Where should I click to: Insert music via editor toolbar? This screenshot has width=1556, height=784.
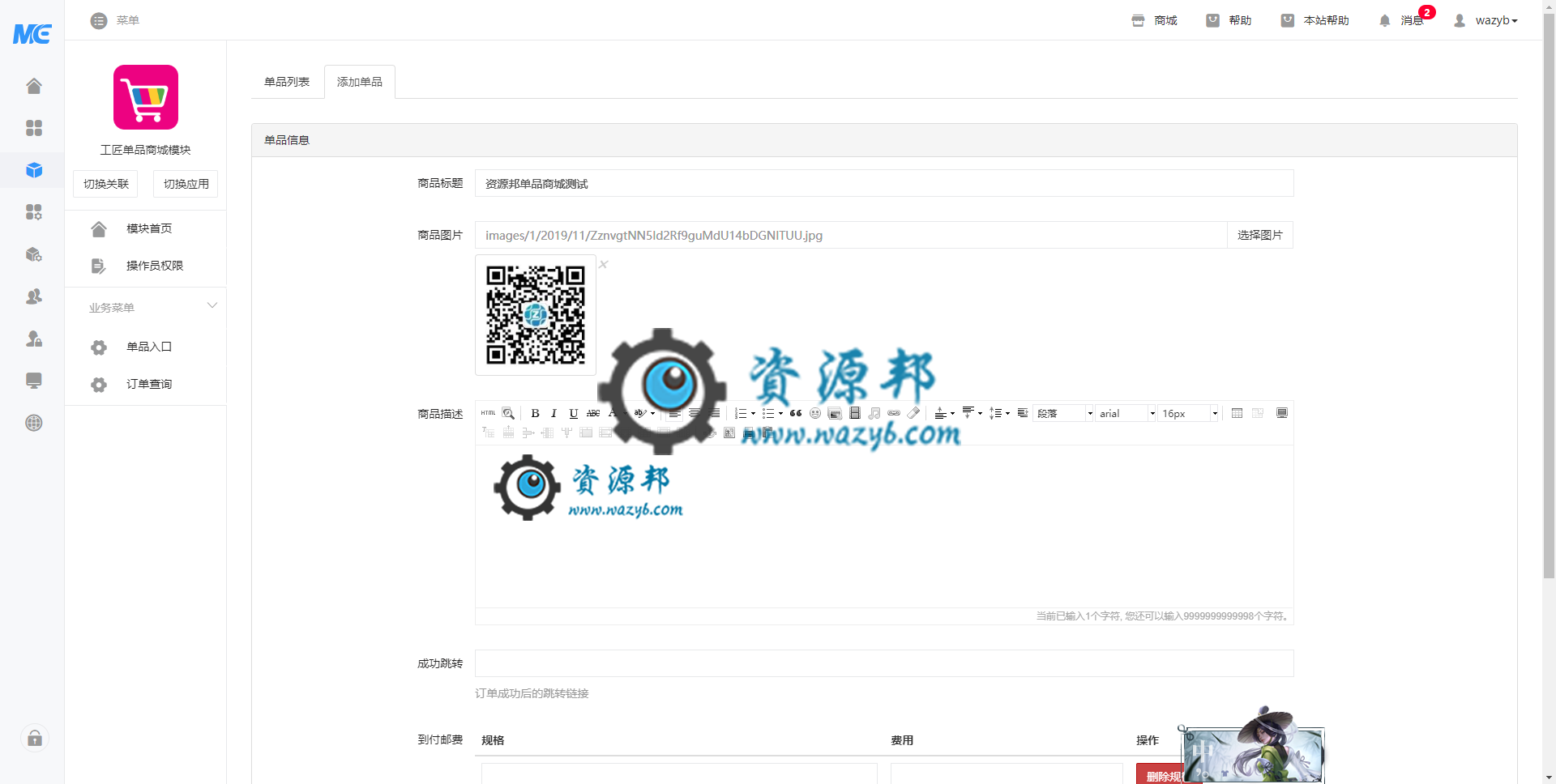point(874,413)
